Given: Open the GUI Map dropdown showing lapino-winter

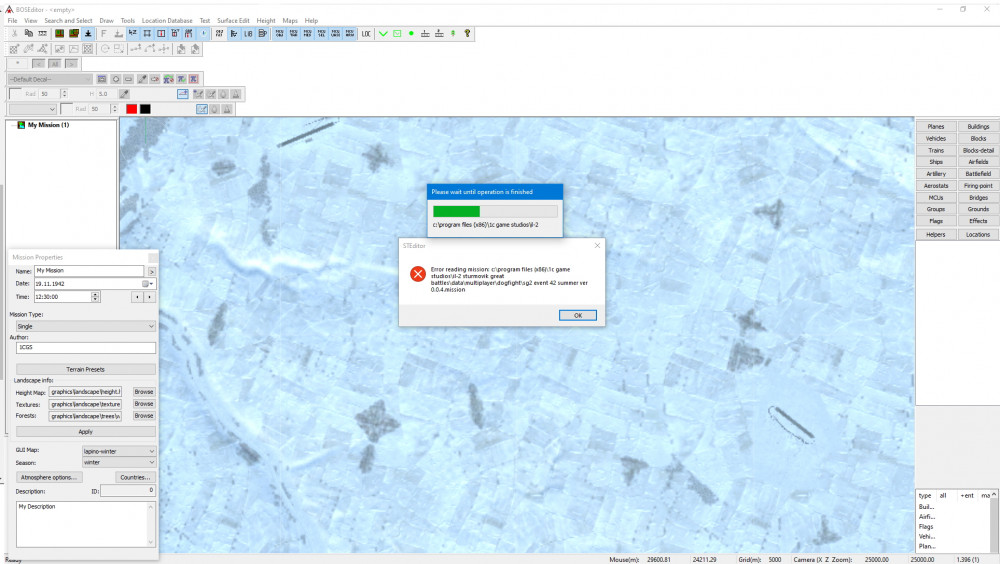Looking at the screenshot, I should click(119, 451).
